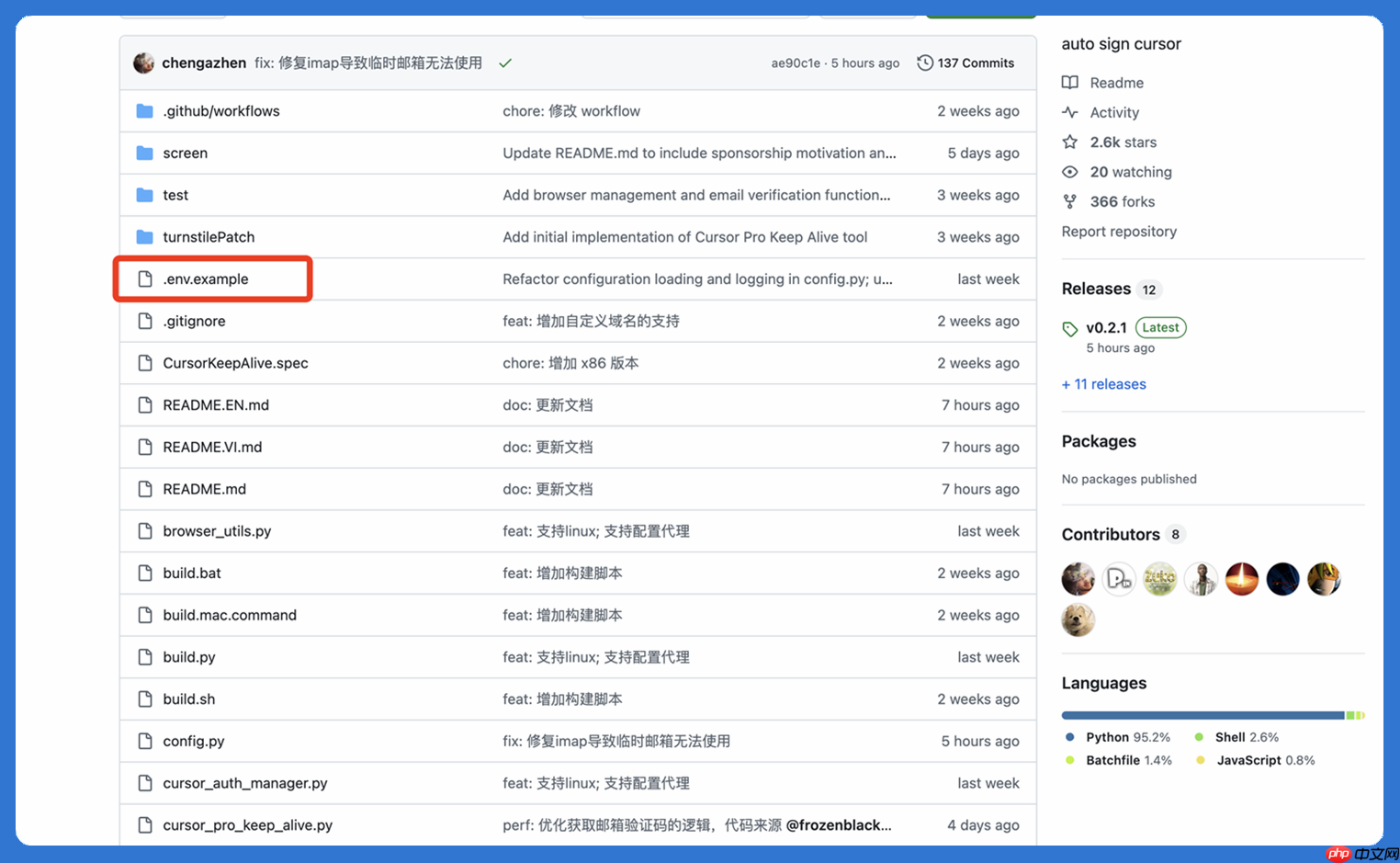View the 137 Commits history
Viewport: 1400px width, 863px height.
pyautogui.click(x=965, y=62)
